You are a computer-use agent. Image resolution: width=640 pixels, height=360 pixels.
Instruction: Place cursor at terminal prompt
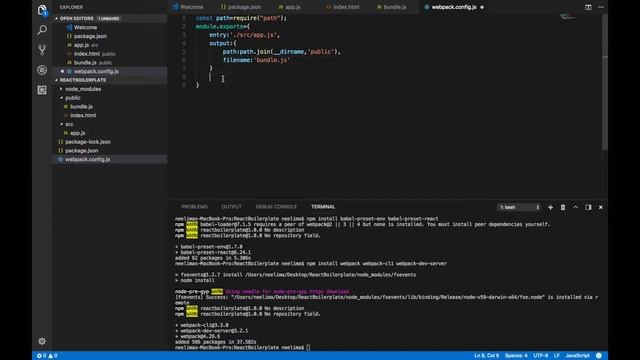point(308,348)
